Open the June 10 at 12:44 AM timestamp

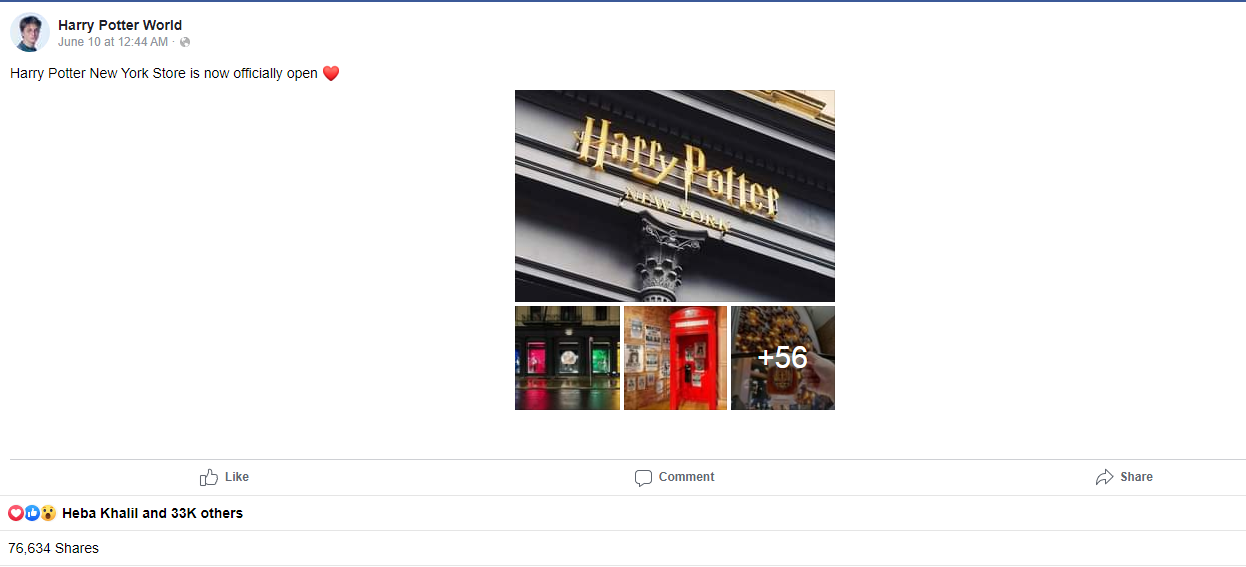point(113,42)
